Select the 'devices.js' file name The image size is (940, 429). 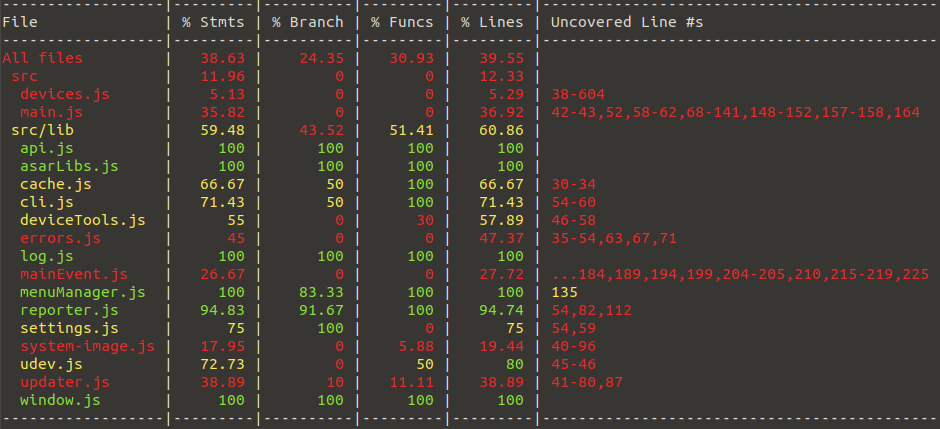point(65,94)
